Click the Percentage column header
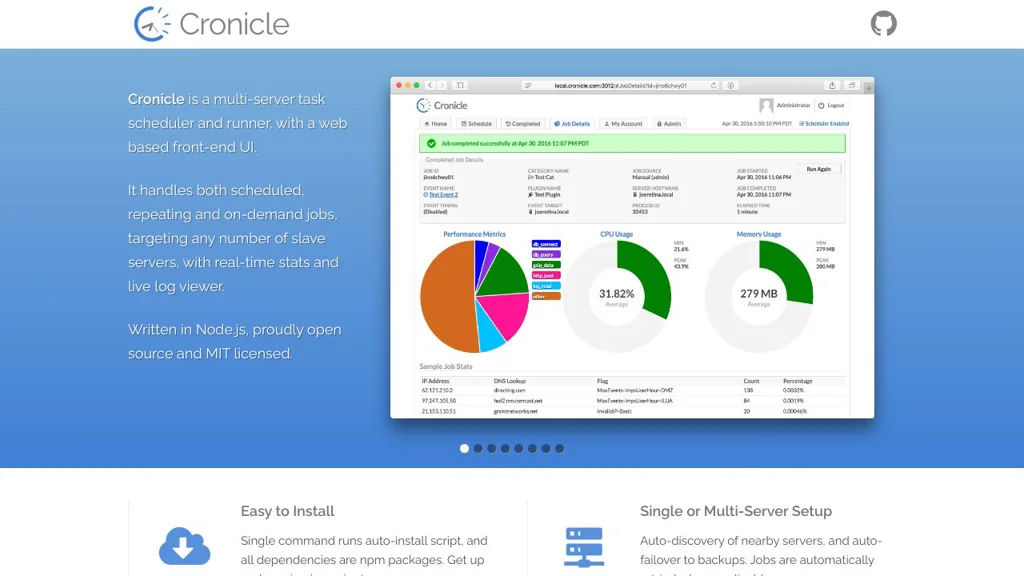This screenshot has height=576, width=1024. click(x=797, y=381)
